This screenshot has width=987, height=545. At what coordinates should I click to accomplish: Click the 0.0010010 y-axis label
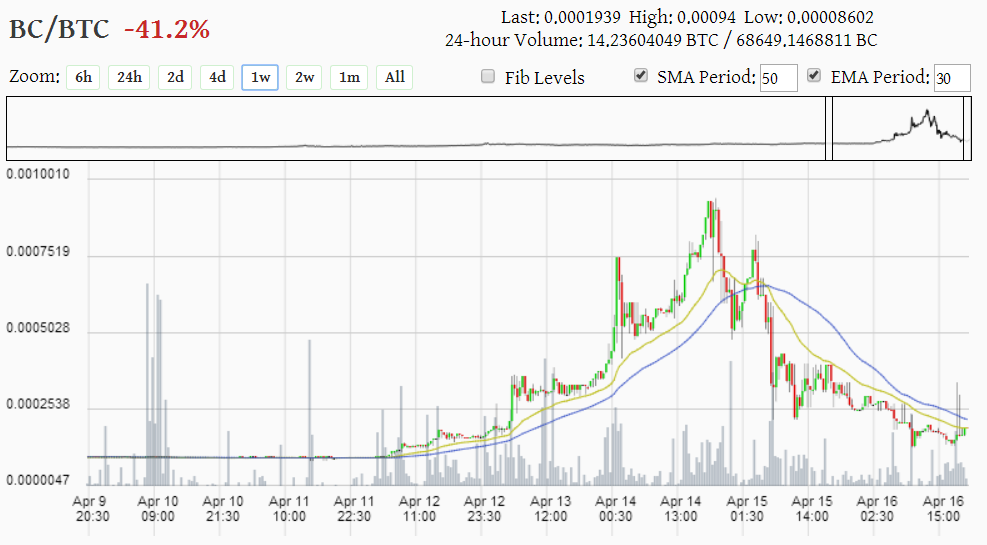coord(38,174)
